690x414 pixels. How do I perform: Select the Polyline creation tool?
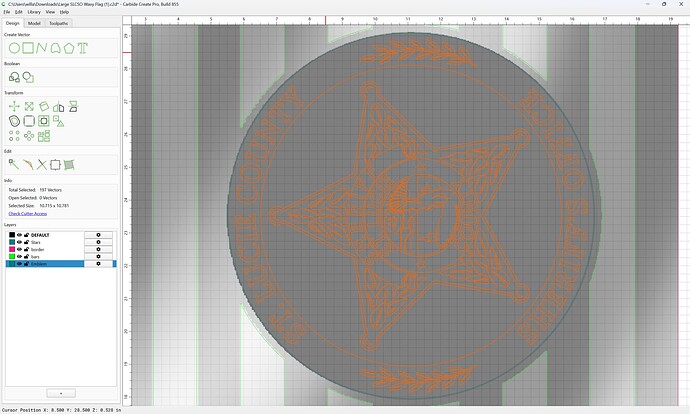(x=41, y=48)
